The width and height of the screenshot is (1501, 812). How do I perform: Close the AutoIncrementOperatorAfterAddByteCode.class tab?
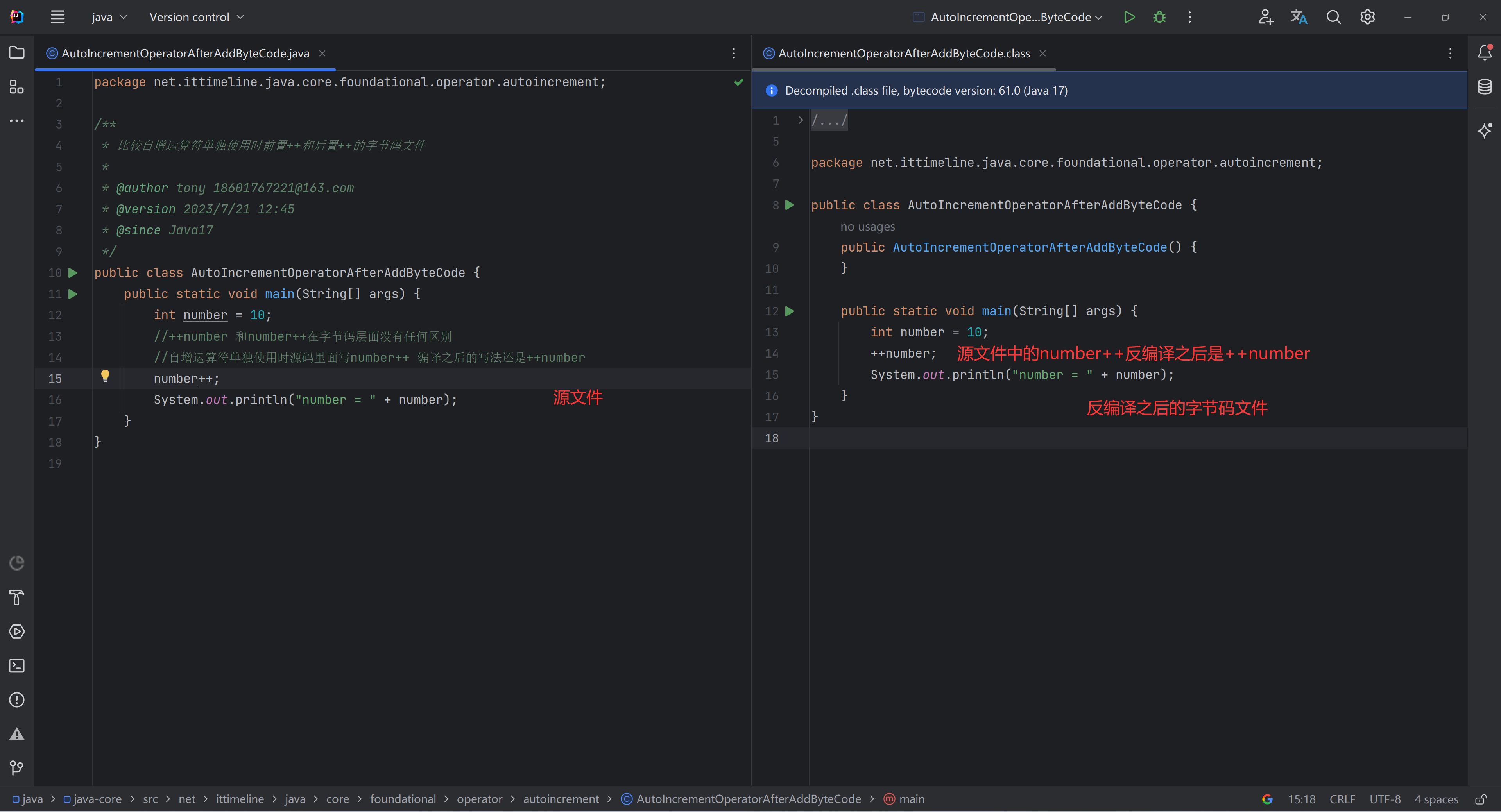[x=1042, y=53]
